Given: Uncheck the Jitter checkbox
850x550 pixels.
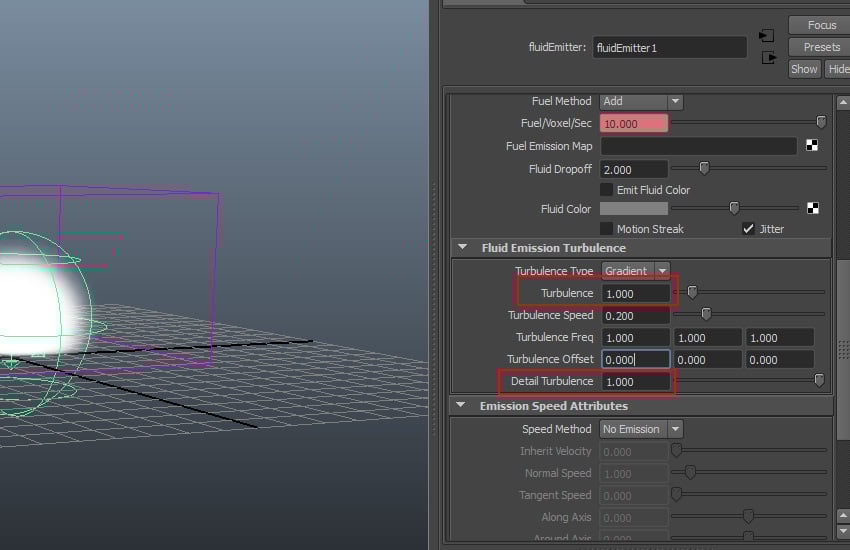Looking at the screenshot, I should tap(748, 229).
